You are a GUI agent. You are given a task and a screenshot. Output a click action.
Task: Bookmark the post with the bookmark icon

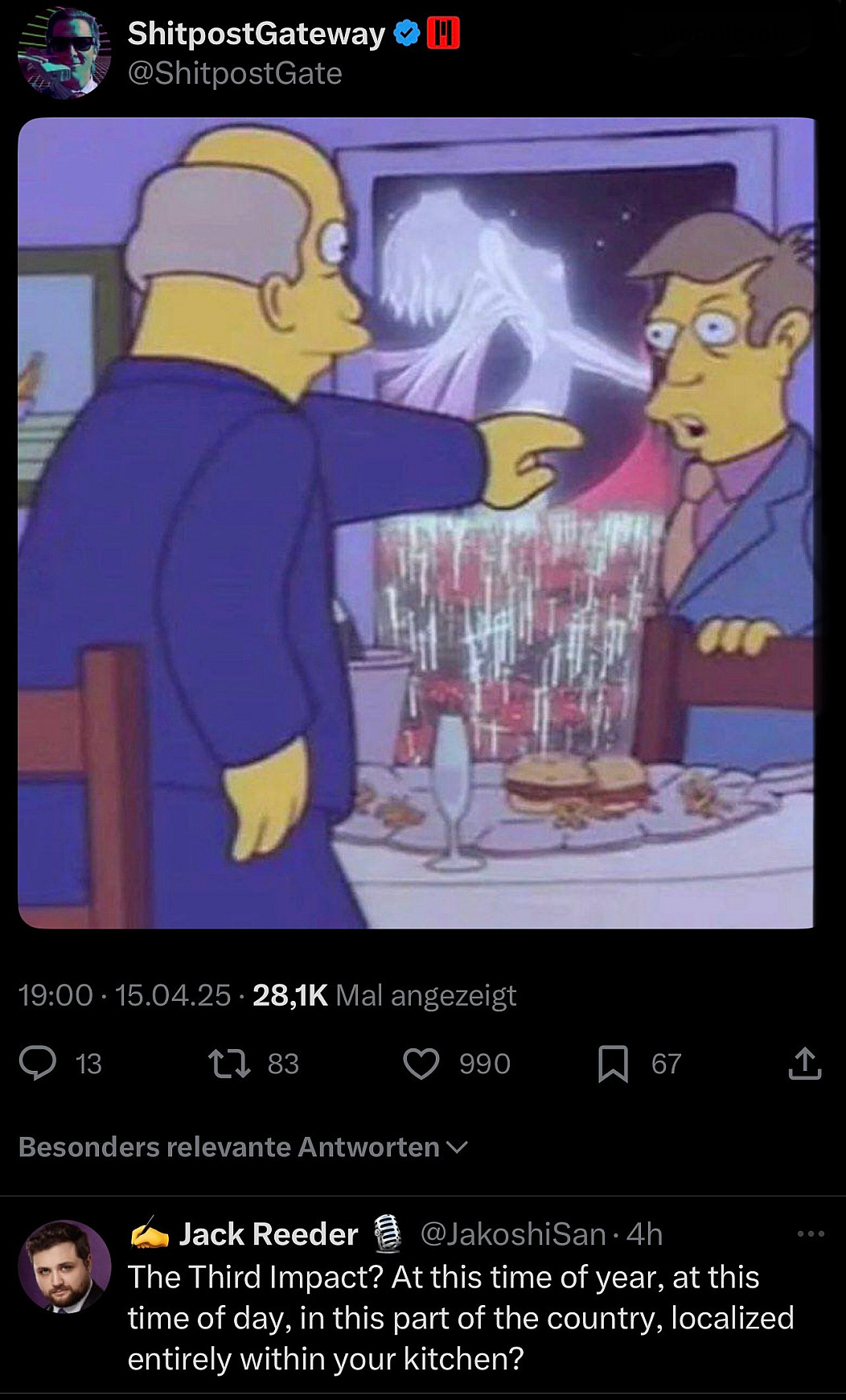613,1064
